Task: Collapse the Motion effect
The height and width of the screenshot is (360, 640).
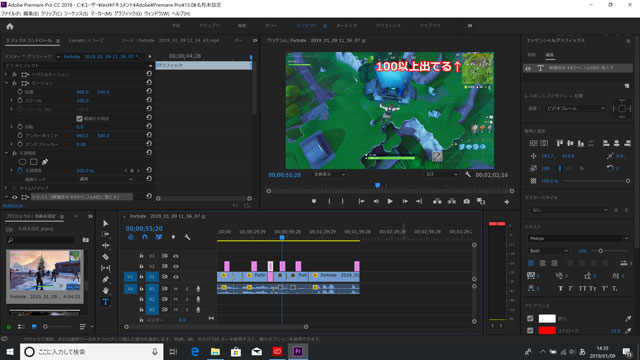Action: [6, 83]
